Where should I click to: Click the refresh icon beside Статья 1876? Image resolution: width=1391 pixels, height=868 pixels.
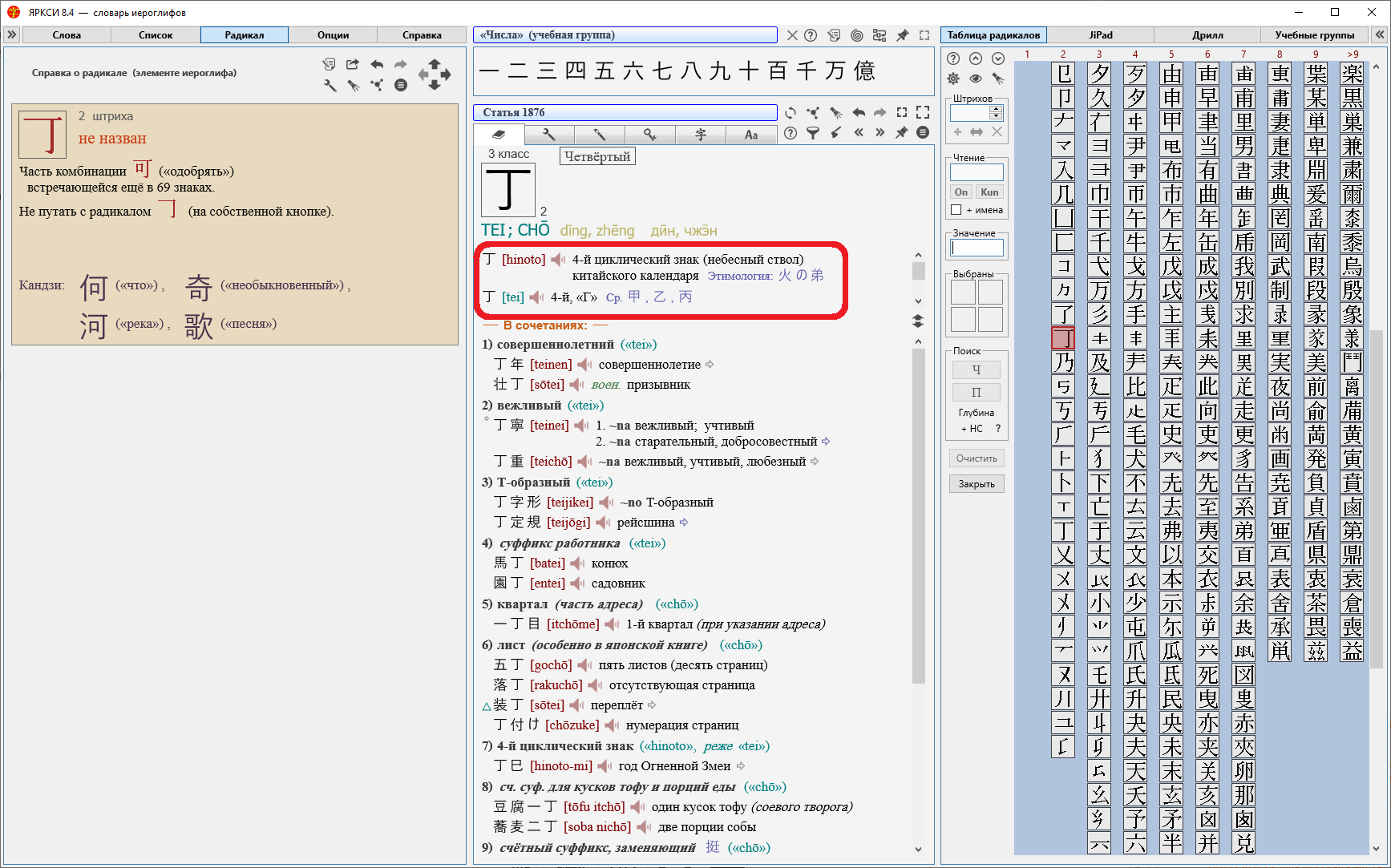(x=791, y=112)
